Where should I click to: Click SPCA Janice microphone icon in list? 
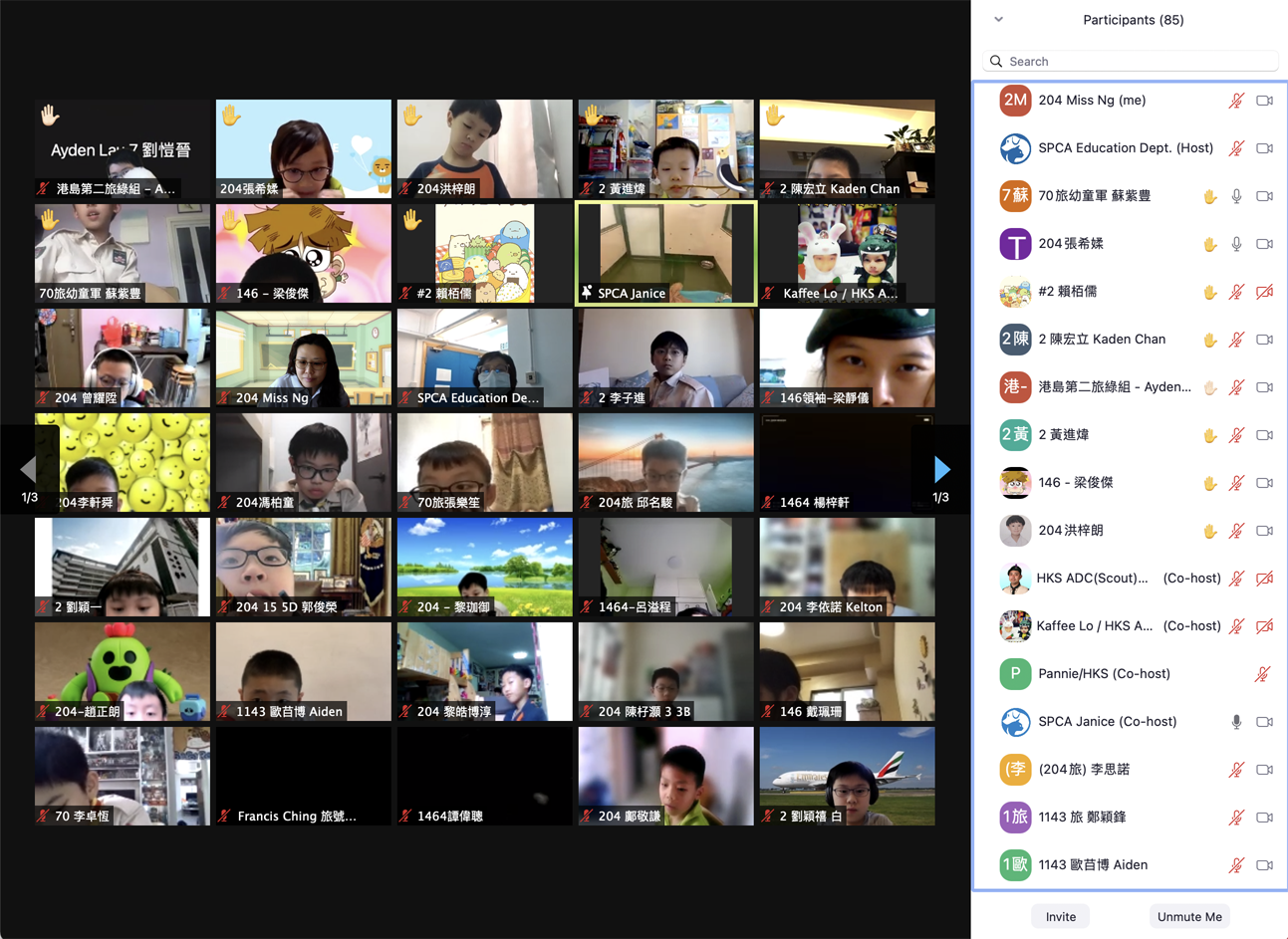(1236, 722)
